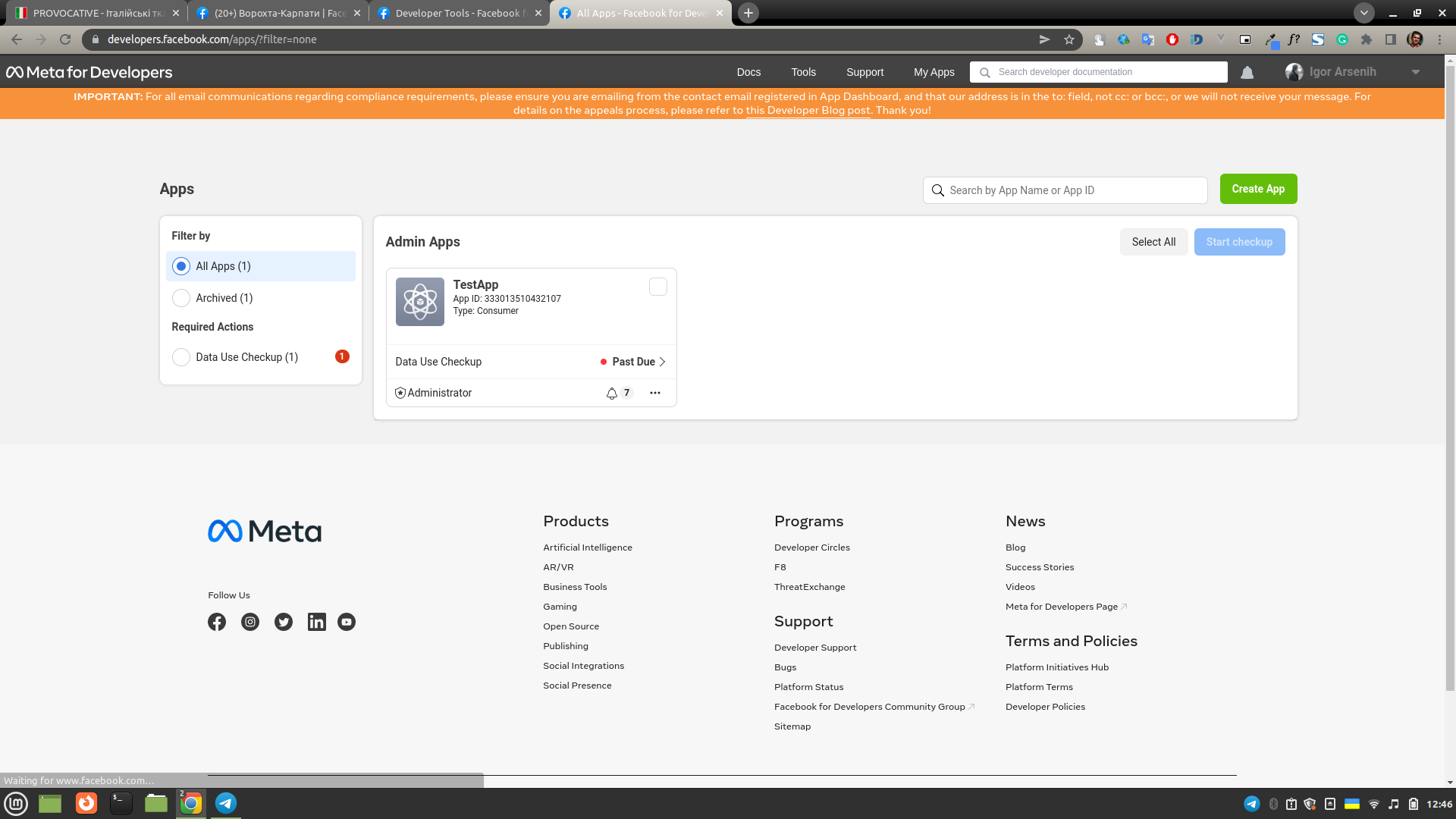The width and height of the screenshot is (1456, 819).
Task: Open the Developer Policies footer link
Action: [x=1045, y=707]
